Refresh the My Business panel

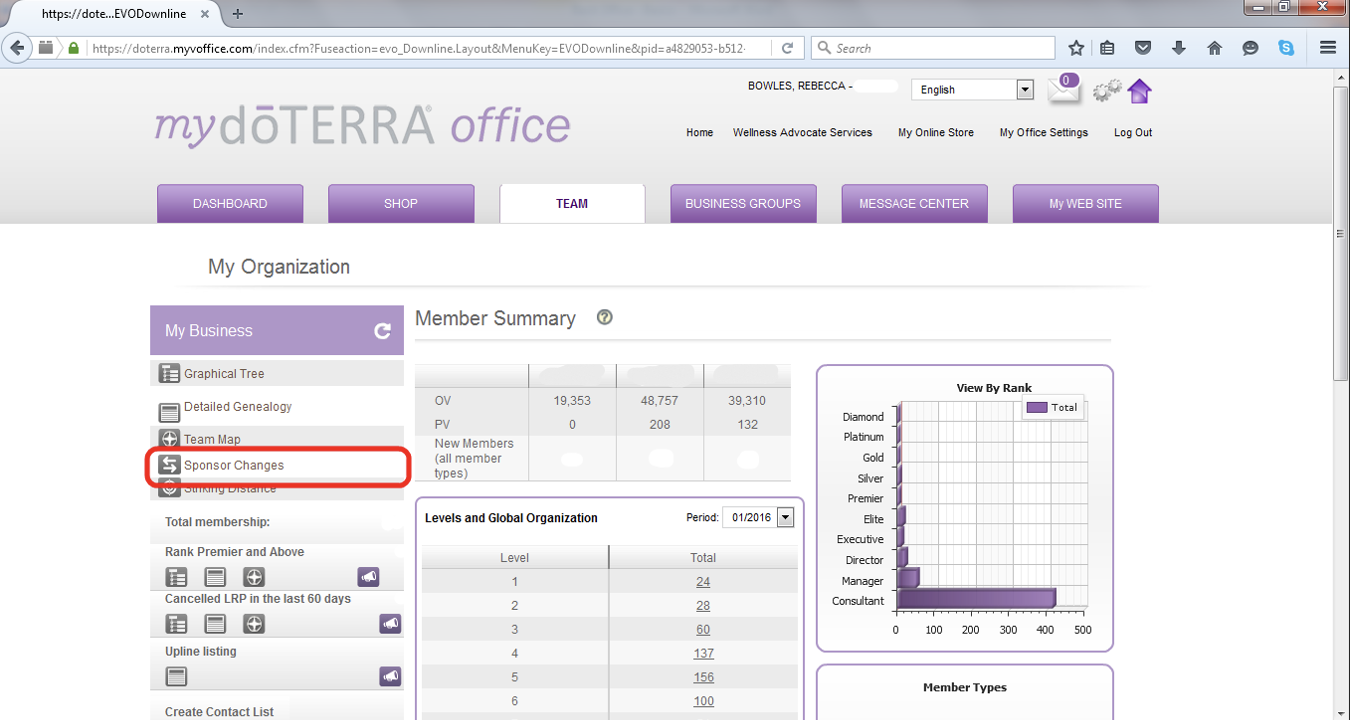point(382,331)
